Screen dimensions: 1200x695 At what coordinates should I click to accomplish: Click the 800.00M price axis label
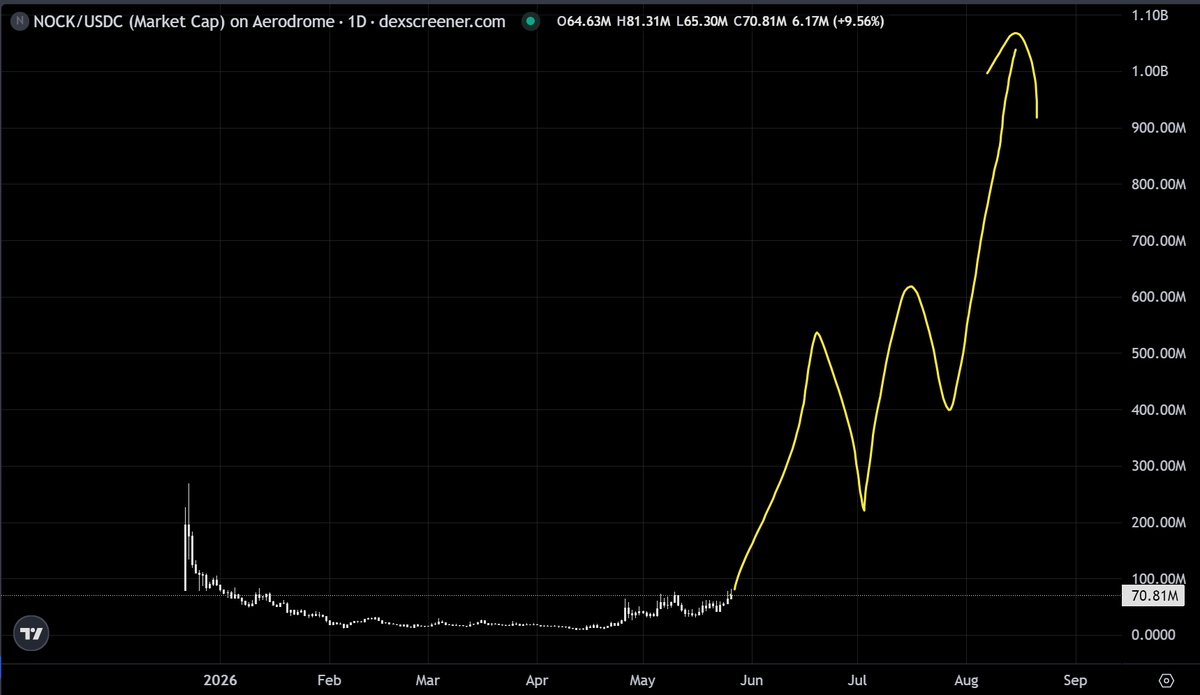[x=1158, y=185]
